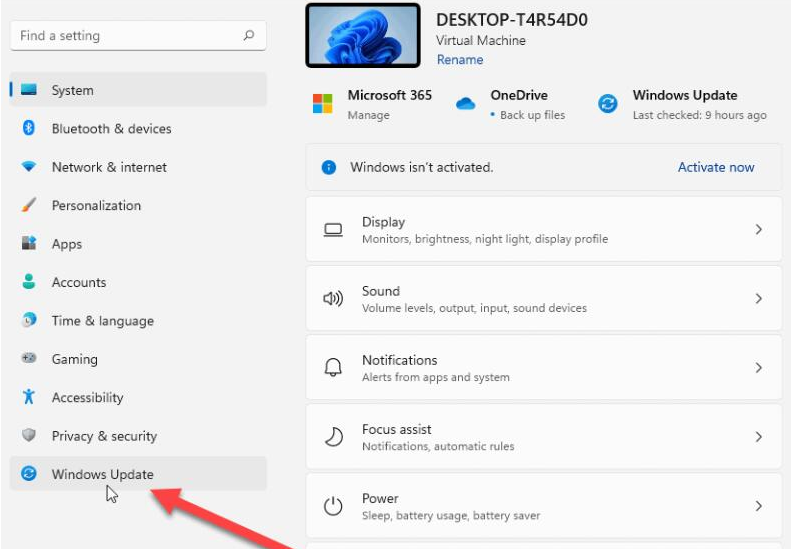
Task: Open Focus assist using its chevron
Action: (x=758, y=437)
